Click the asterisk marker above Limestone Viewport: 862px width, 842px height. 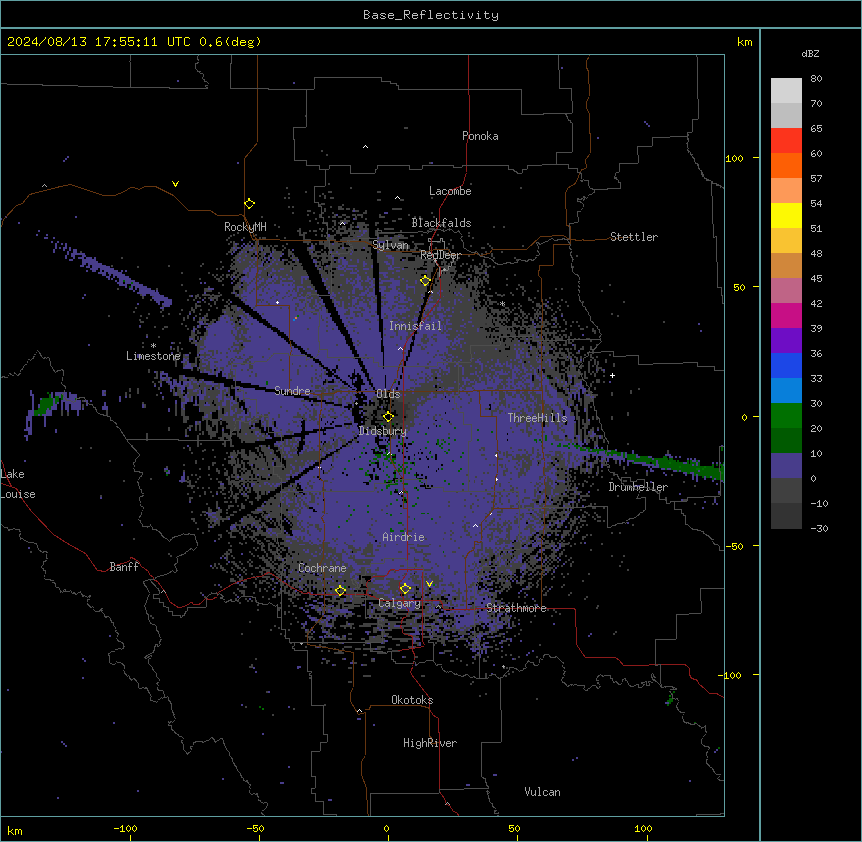coord(153,346)
